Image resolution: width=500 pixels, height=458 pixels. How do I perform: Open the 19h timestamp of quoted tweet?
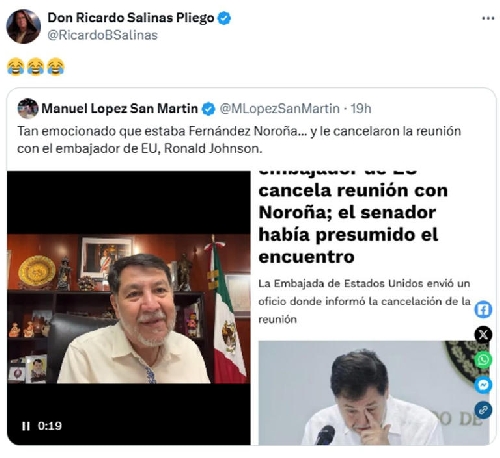(361, 109)
